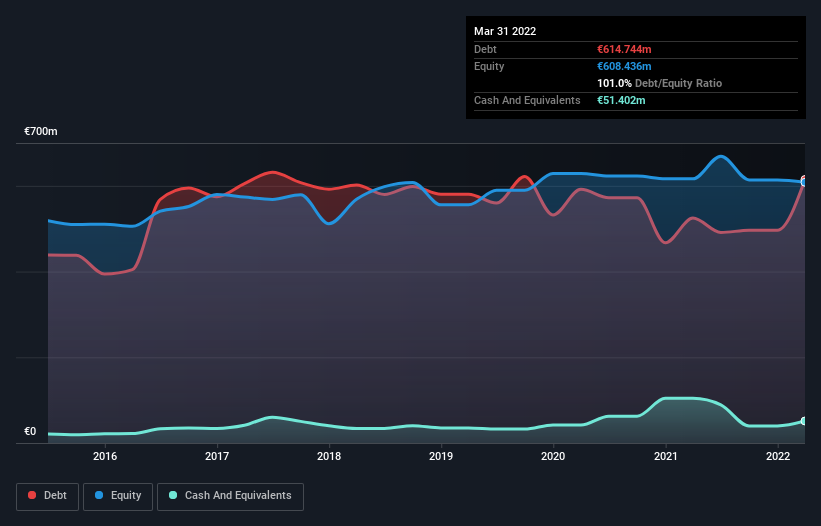Select the 2021 x-axis label
Screen dimensions: 821x526
[665, 456]
